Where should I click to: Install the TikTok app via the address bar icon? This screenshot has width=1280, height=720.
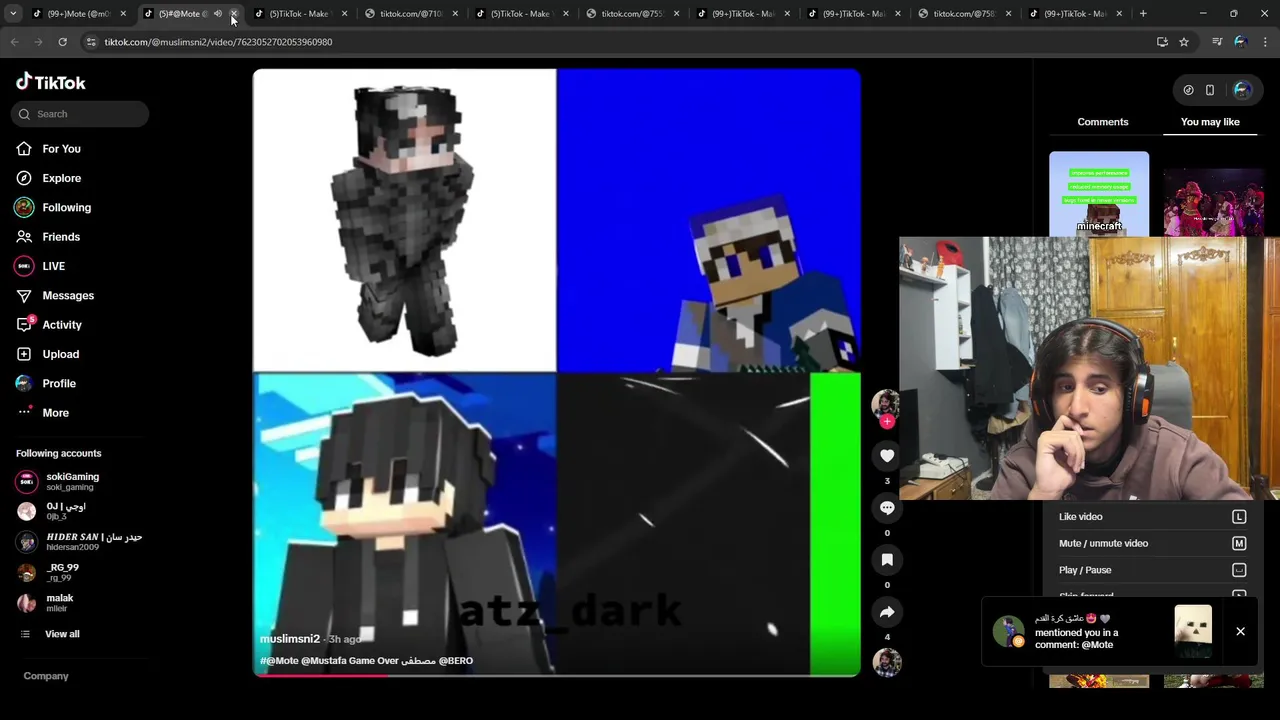tap(1162, 42)
